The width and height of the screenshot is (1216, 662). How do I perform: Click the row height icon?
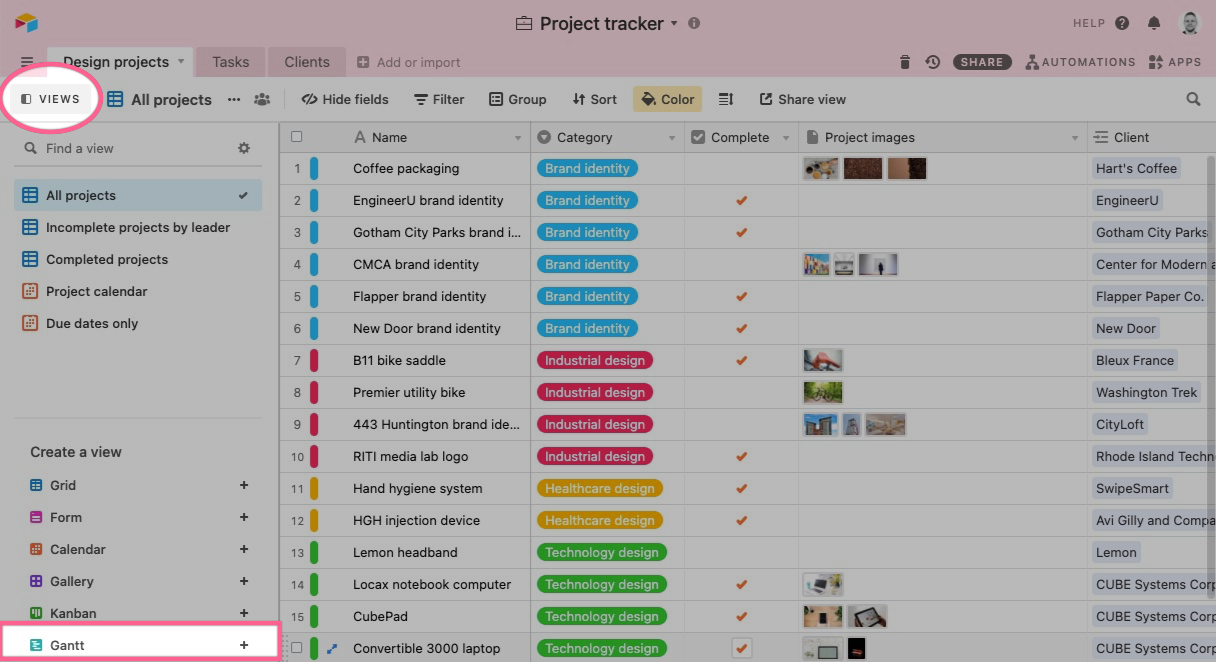pos(726,99)
